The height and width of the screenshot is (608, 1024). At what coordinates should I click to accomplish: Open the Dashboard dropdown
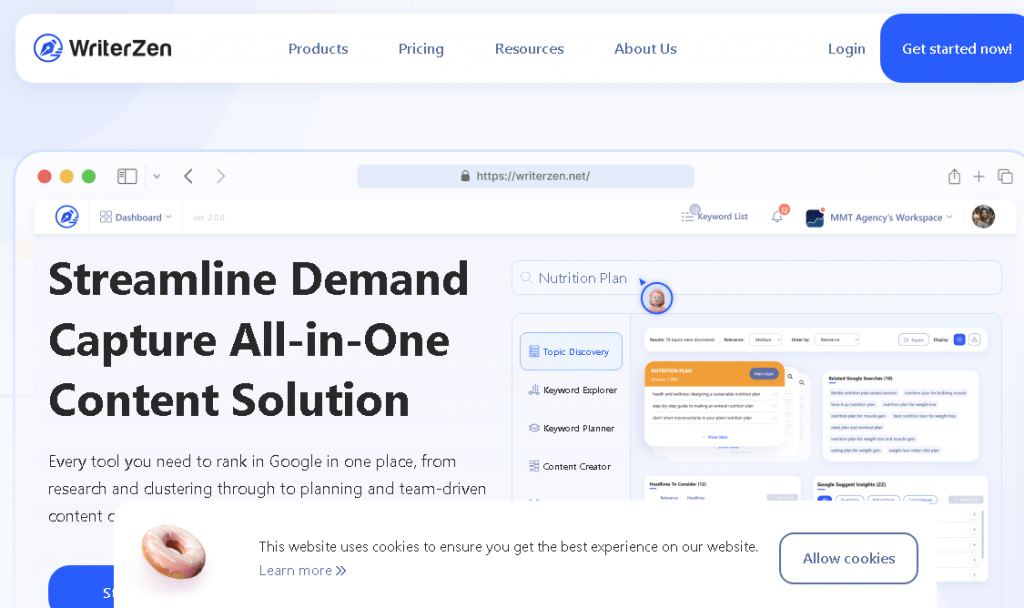[x=136, y=217]
